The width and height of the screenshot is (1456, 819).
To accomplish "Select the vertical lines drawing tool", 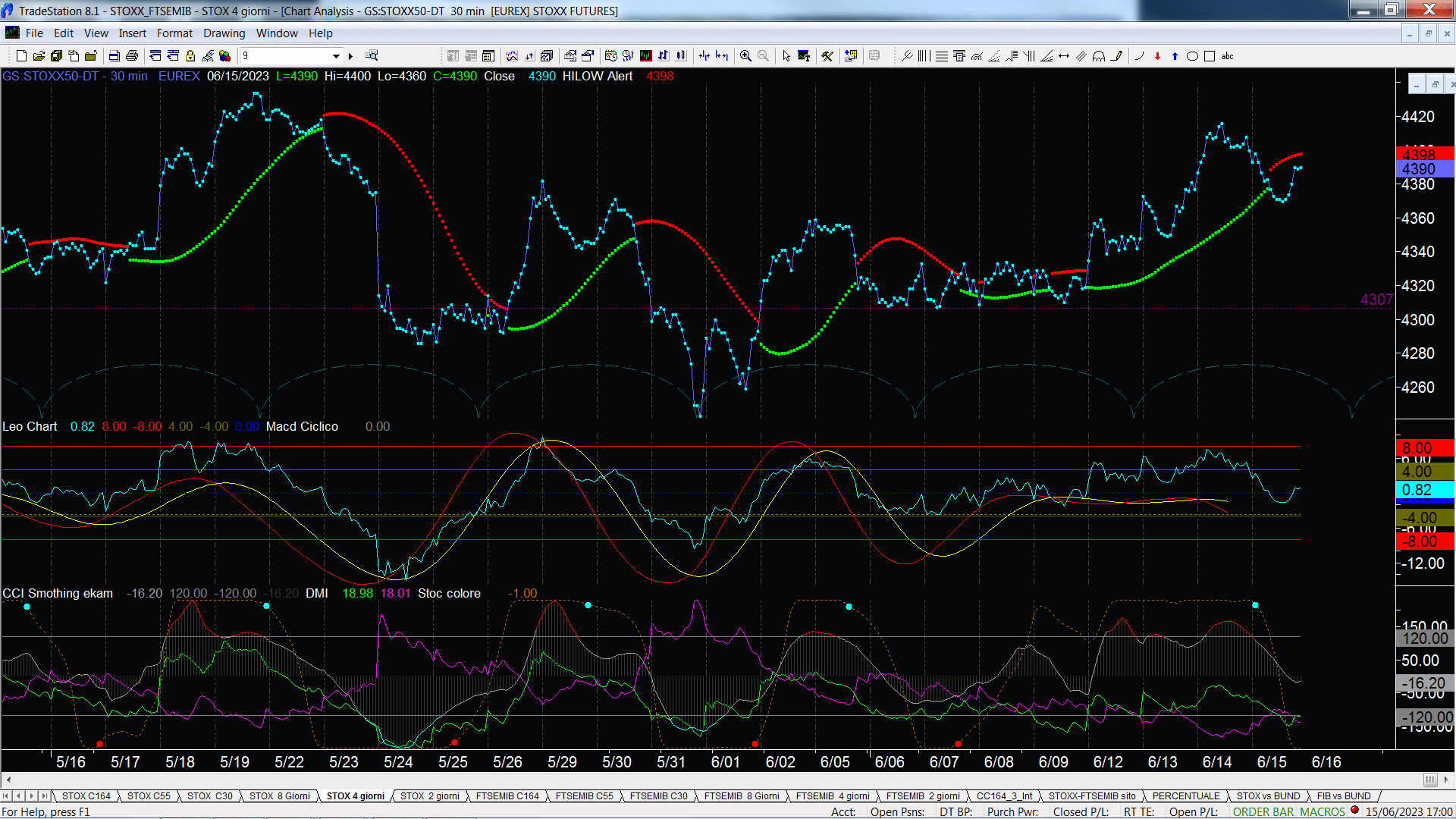I will click(924, 56).
